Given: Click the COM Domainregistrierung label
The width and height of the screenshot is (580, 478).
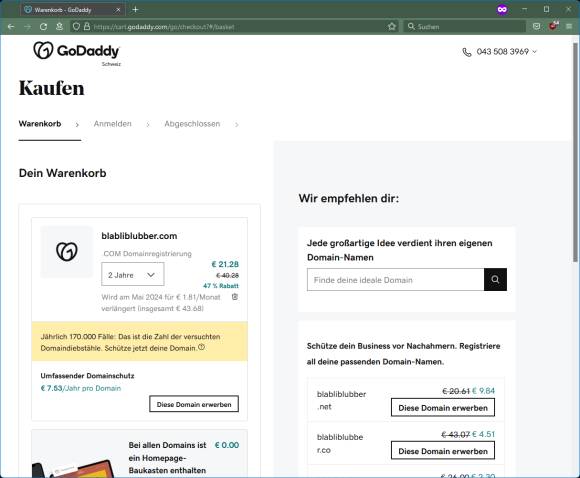Looking at the screenshot, I should coord(147,253).
